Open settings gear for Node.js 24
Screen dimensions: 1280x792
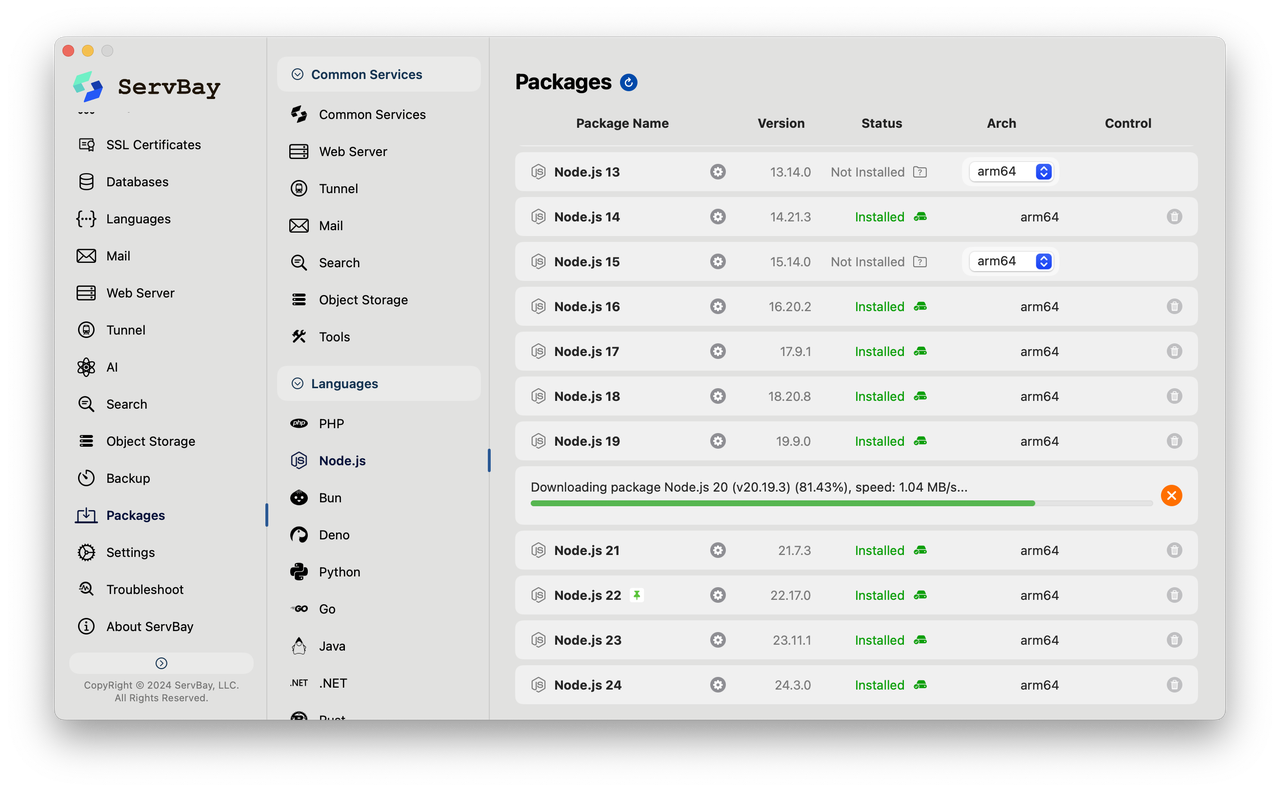[718, 685]
